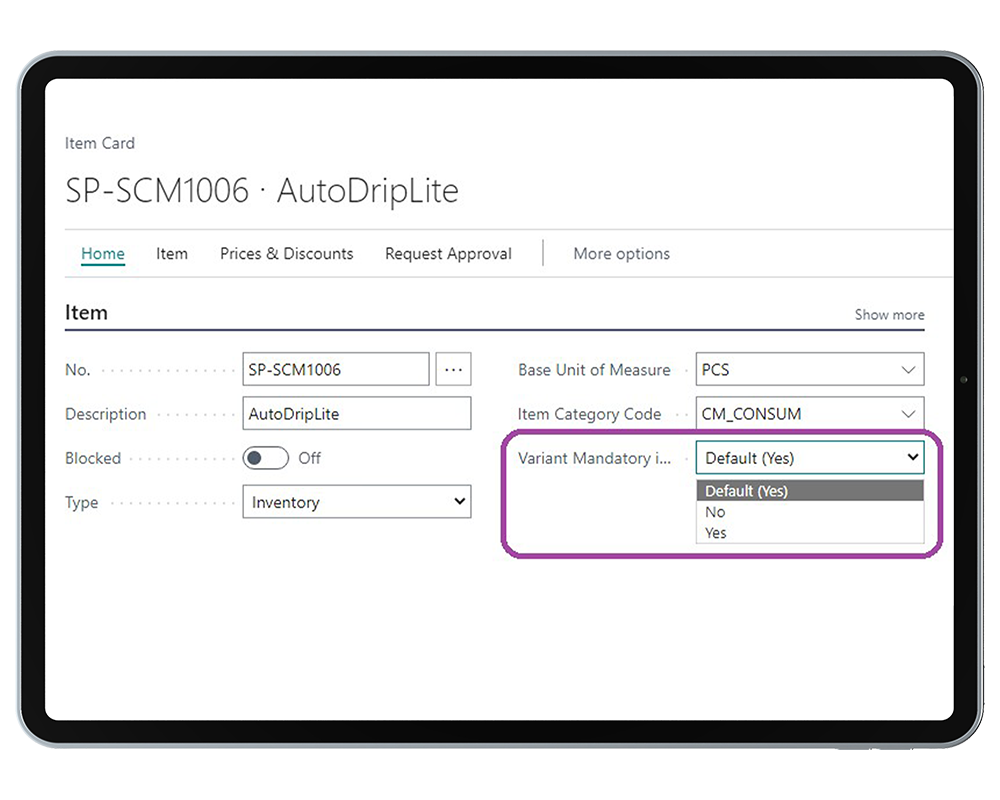
Task: Click the Variant Mandatory field label
Action: tap(594, 458)
